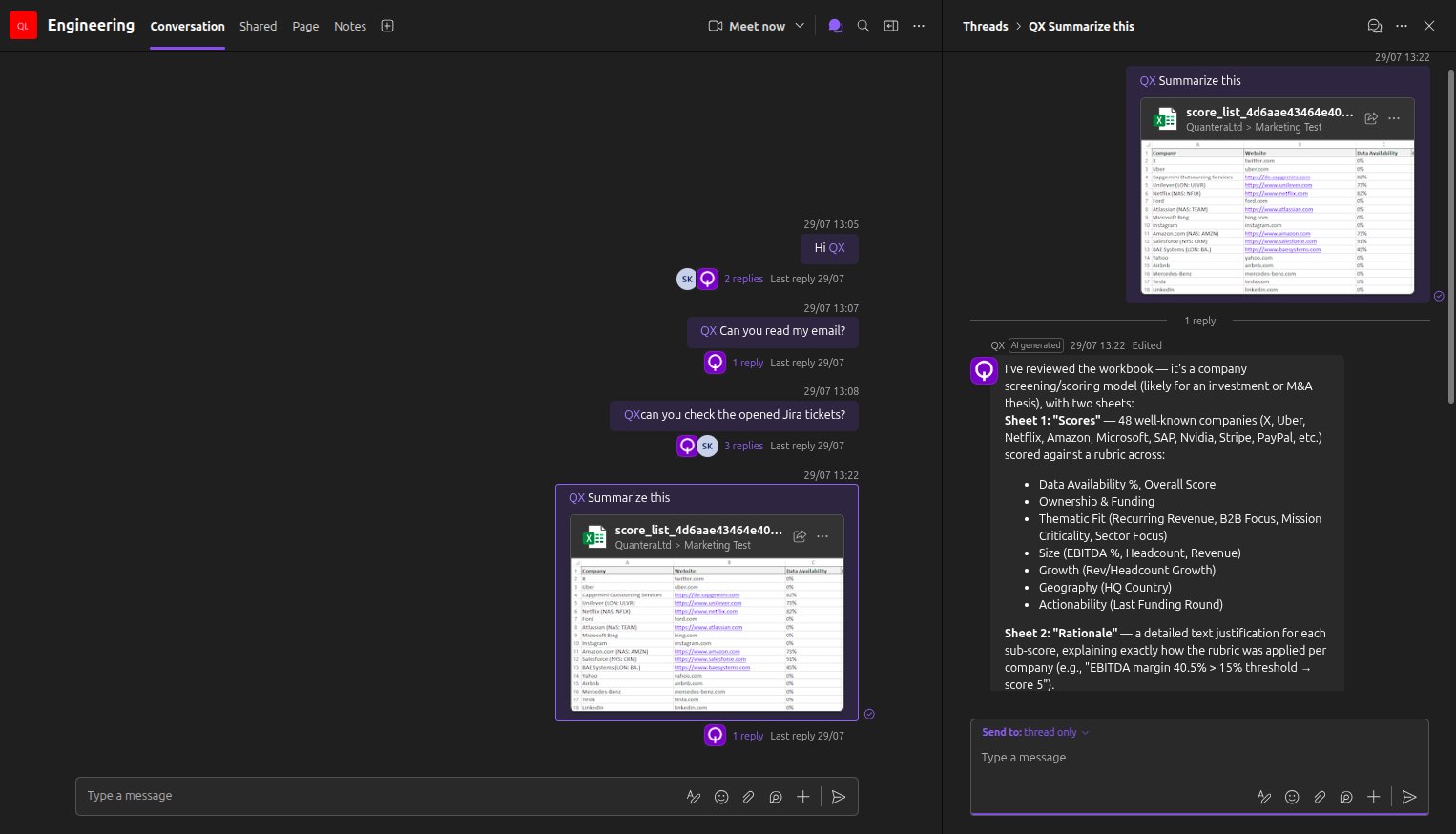Click the SK avatar under Hi QX message

687,279
